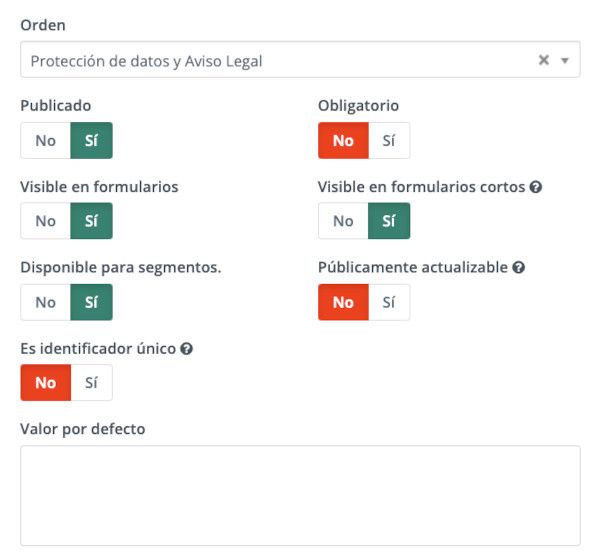Disable Disponible para segmentos with No

pyautogui.click(x=46, y=302)
